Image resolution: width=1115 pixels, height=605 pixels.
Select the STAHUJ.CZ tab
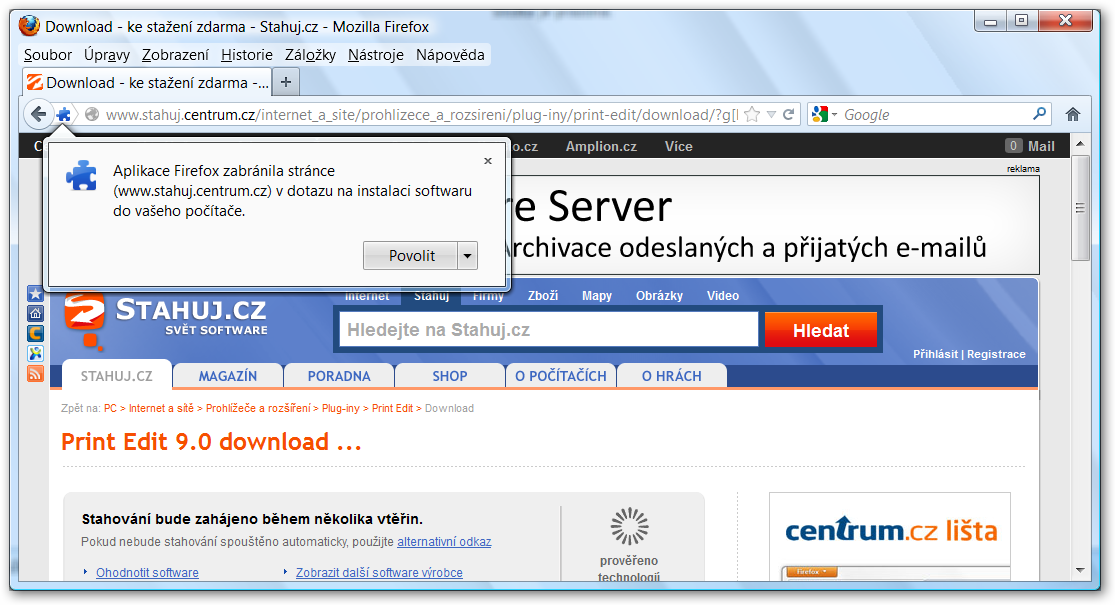click(x=117, y=376)
